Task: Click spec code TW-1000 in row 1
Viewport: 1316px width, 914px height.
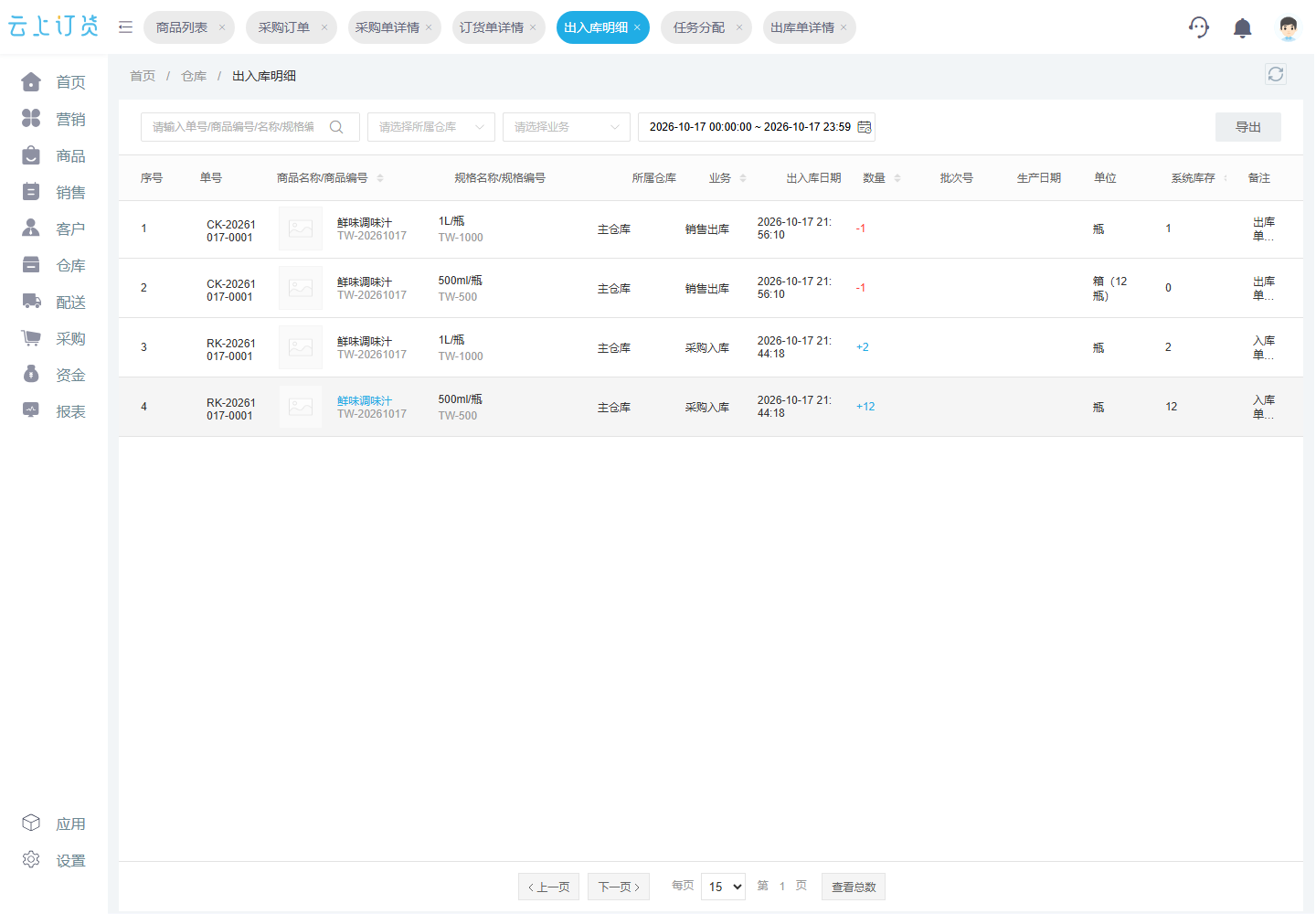Action: pyautogui.click(x=461, y=238)
